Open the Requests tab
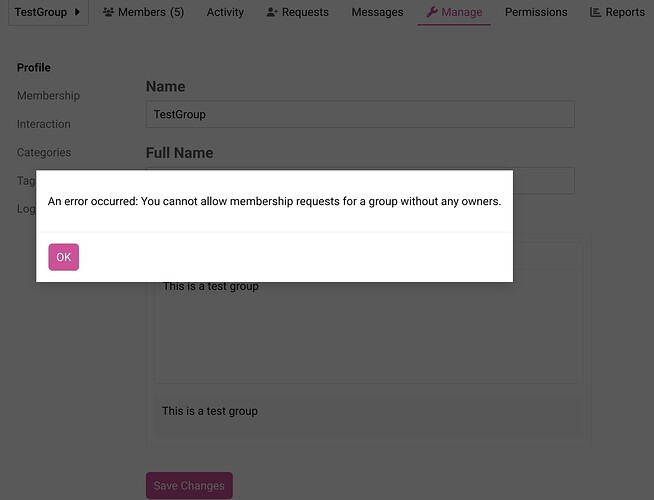Screen dimensions: 654x500 [x=298, y=12]
